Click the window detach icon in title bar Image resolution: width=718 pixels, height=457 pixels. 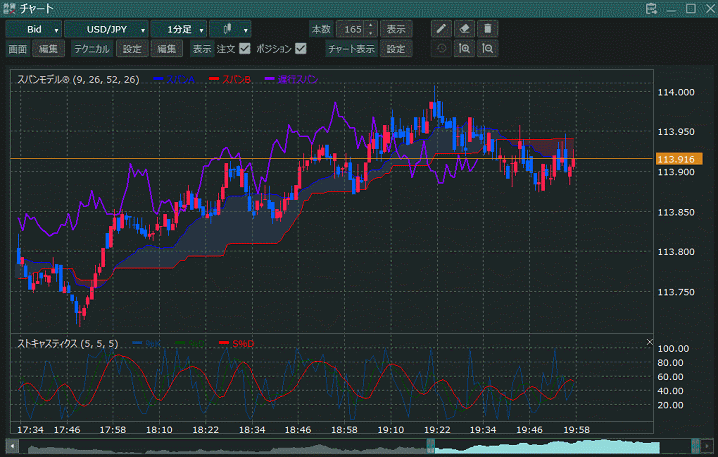pos(652,8)
